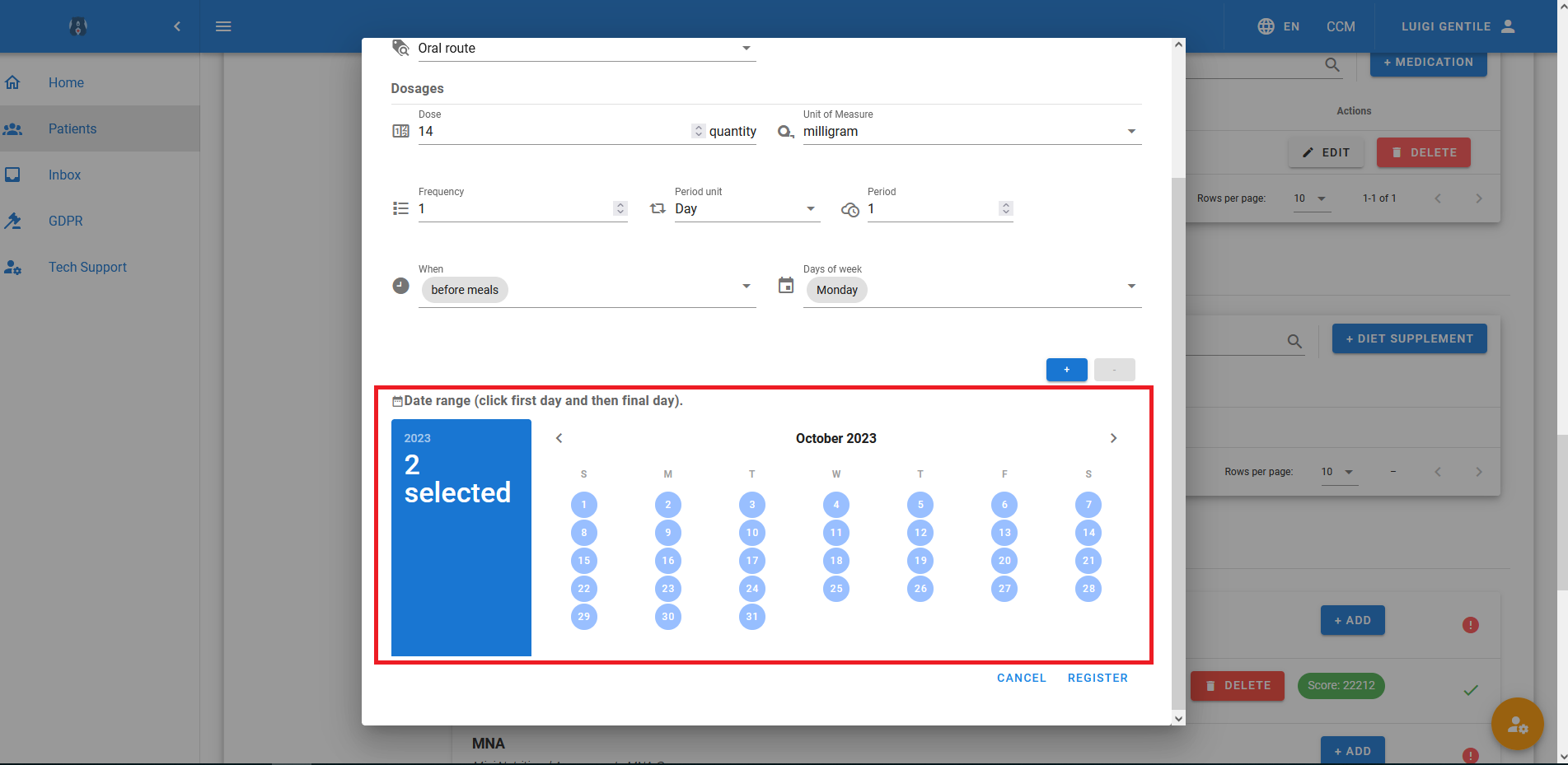Add a dosage with the blue plus button
Screen dimensions: 1568x765
pyautogui.click(x=1067, y=370)
